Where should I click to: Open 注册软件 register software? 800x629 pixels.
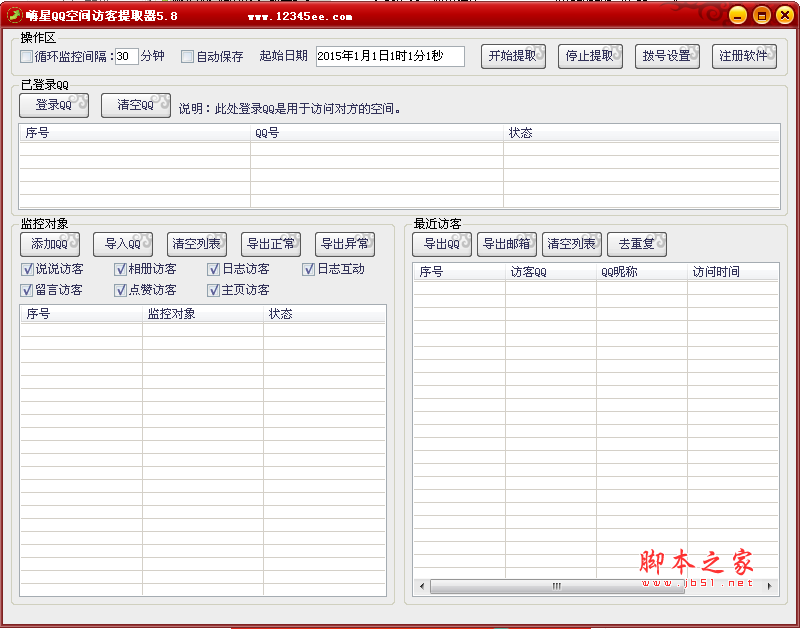(744, 56)
